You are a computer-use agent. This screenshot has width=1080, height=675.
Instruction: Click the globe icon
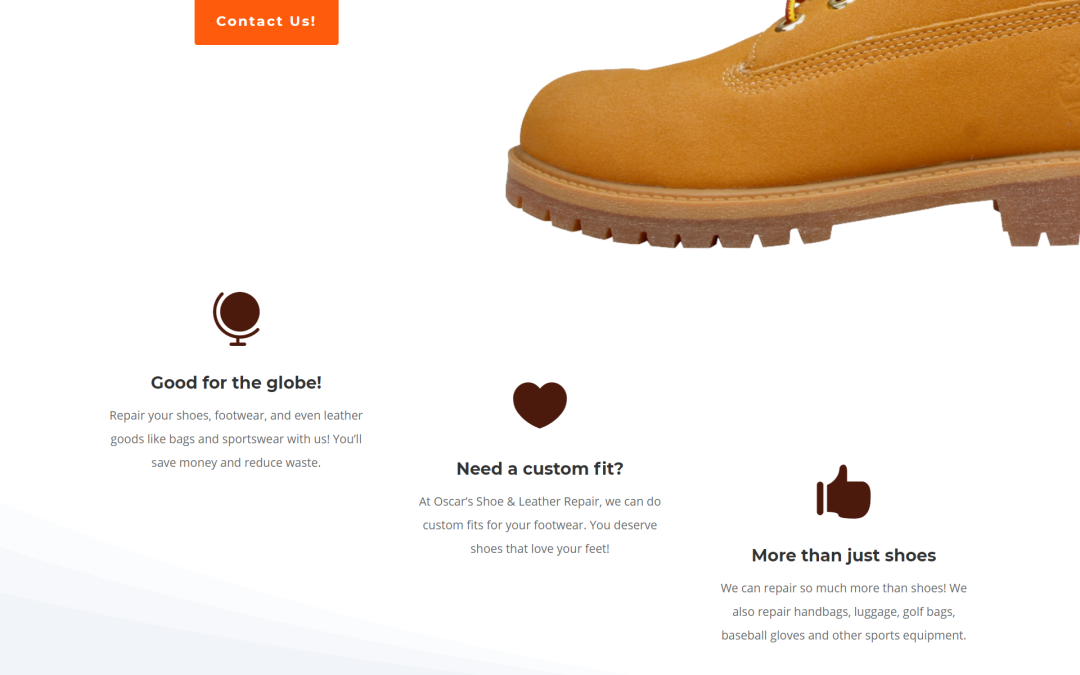[x=236, y=318]
